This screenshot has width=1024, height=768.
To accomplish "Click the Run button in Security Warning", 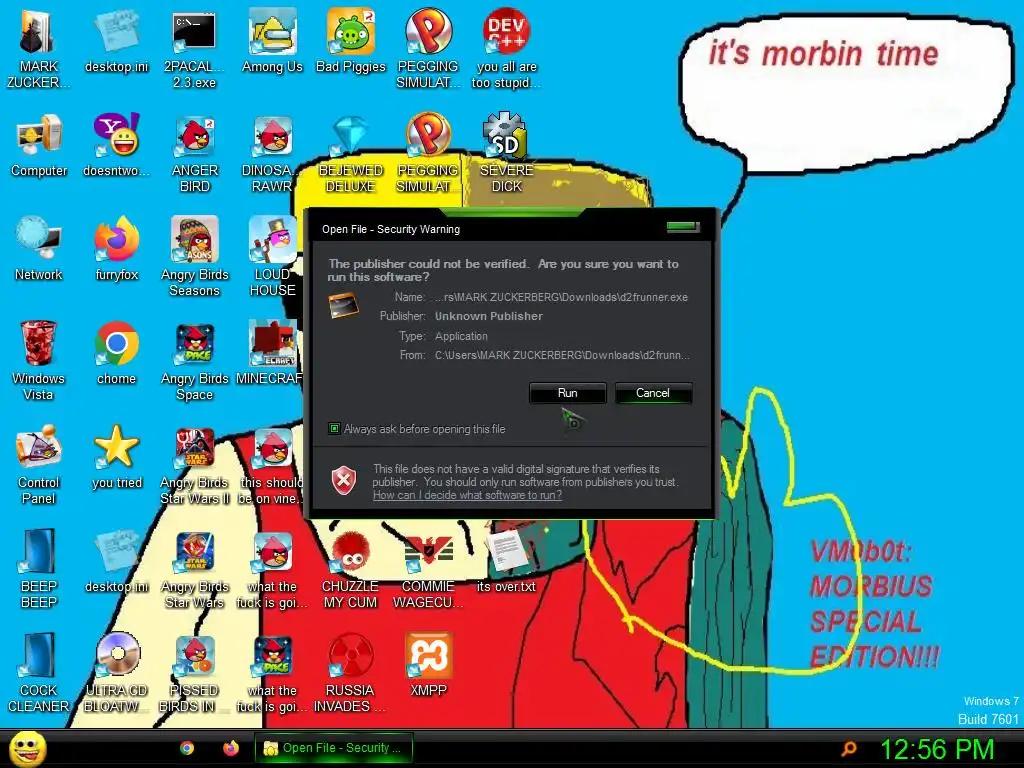I will [x=568, y=392].
